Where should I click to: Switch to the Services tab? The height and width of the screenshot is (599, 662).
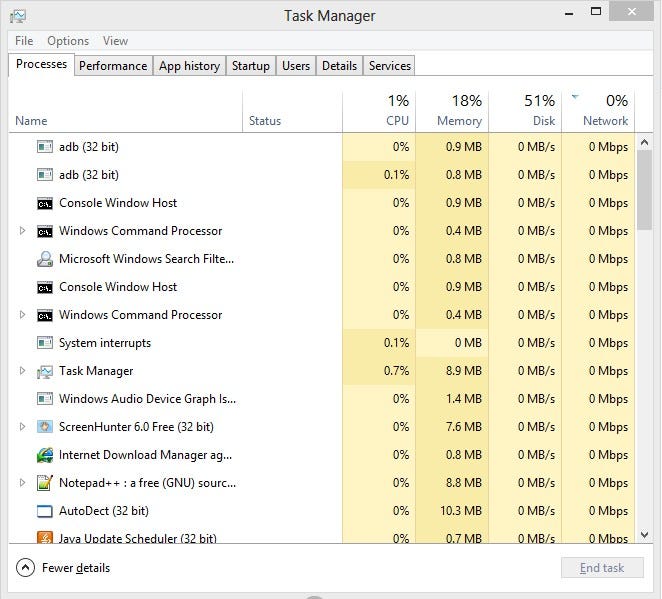click(x=389, y=66)
